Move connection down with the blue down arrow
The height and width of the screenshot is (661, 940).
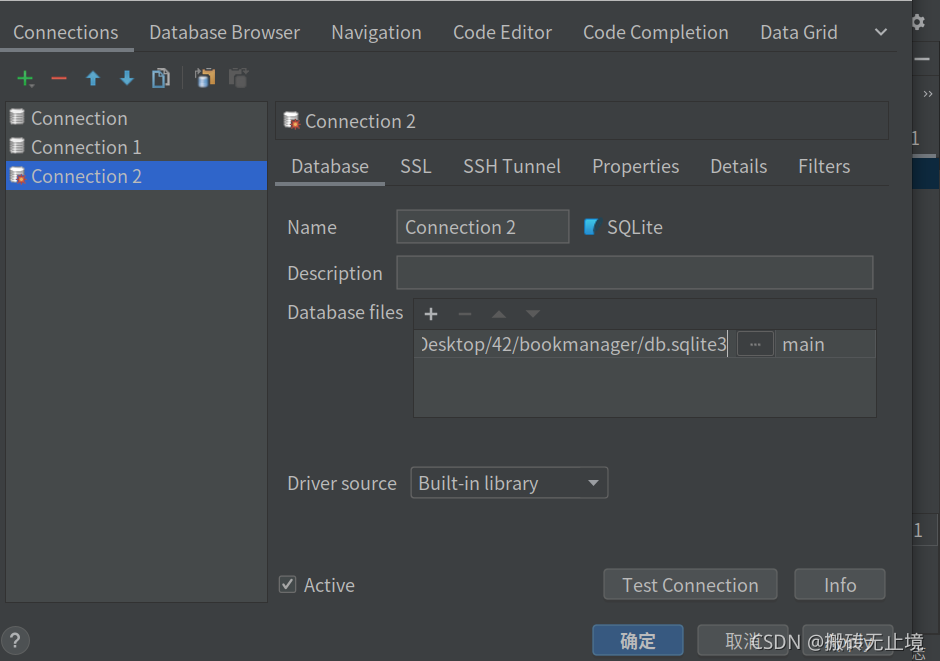tap(126, 78)
